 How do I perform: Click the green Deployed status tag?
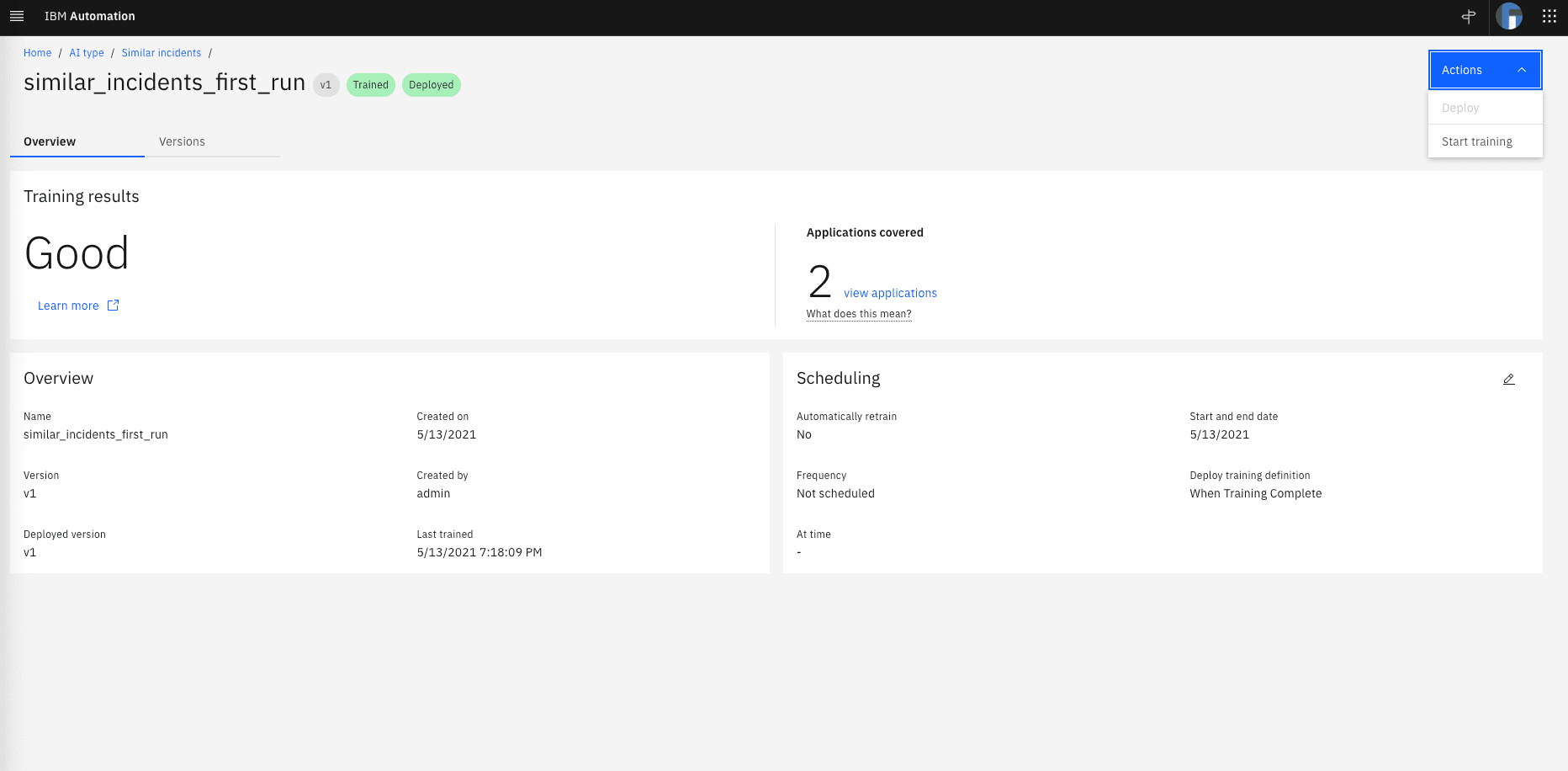[431, 85]
